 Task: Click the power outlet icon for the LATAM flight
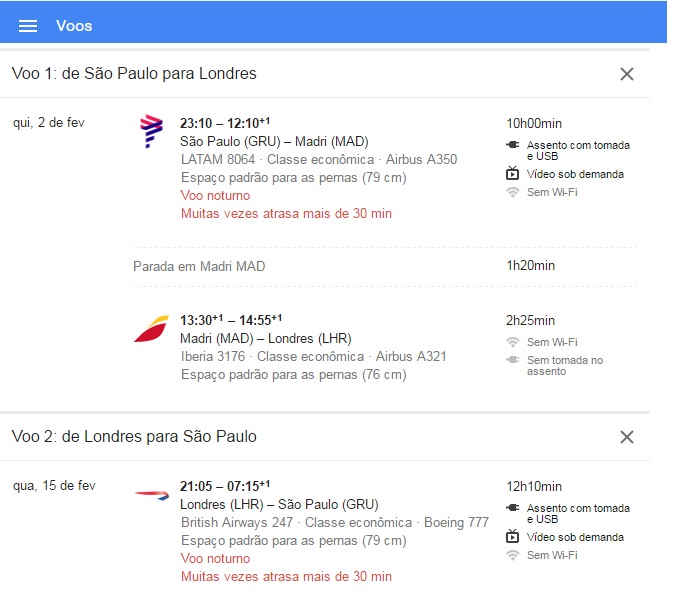[x=513, y=145]
